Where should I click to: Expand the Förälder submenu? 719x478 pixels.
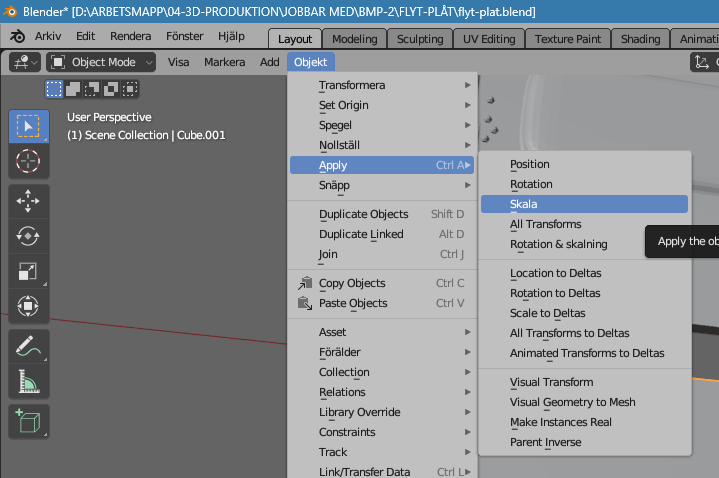click(382, 352)
